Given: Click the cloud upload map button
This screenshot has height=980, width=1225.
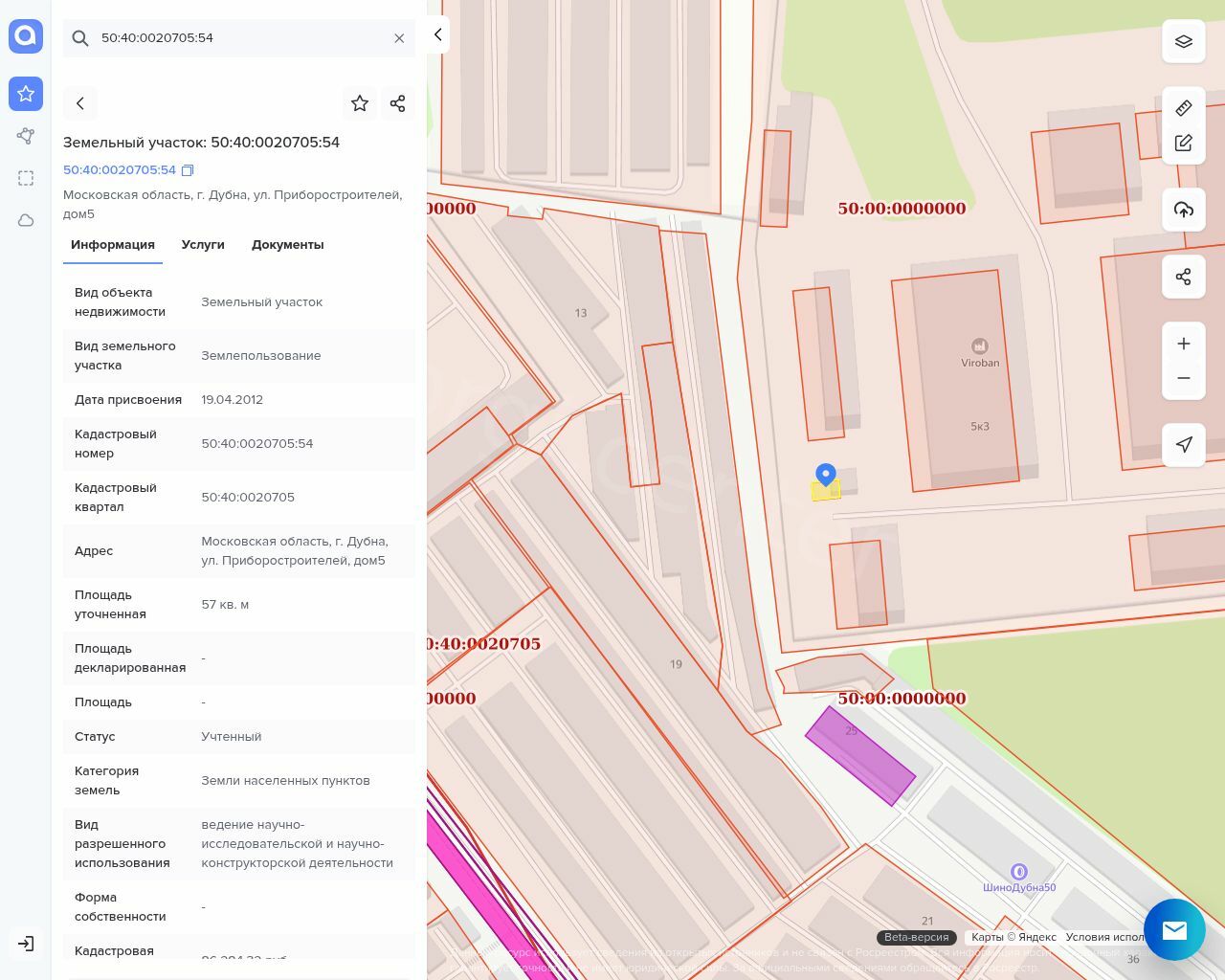Looking at the screenshot, I should [1183, 210].
